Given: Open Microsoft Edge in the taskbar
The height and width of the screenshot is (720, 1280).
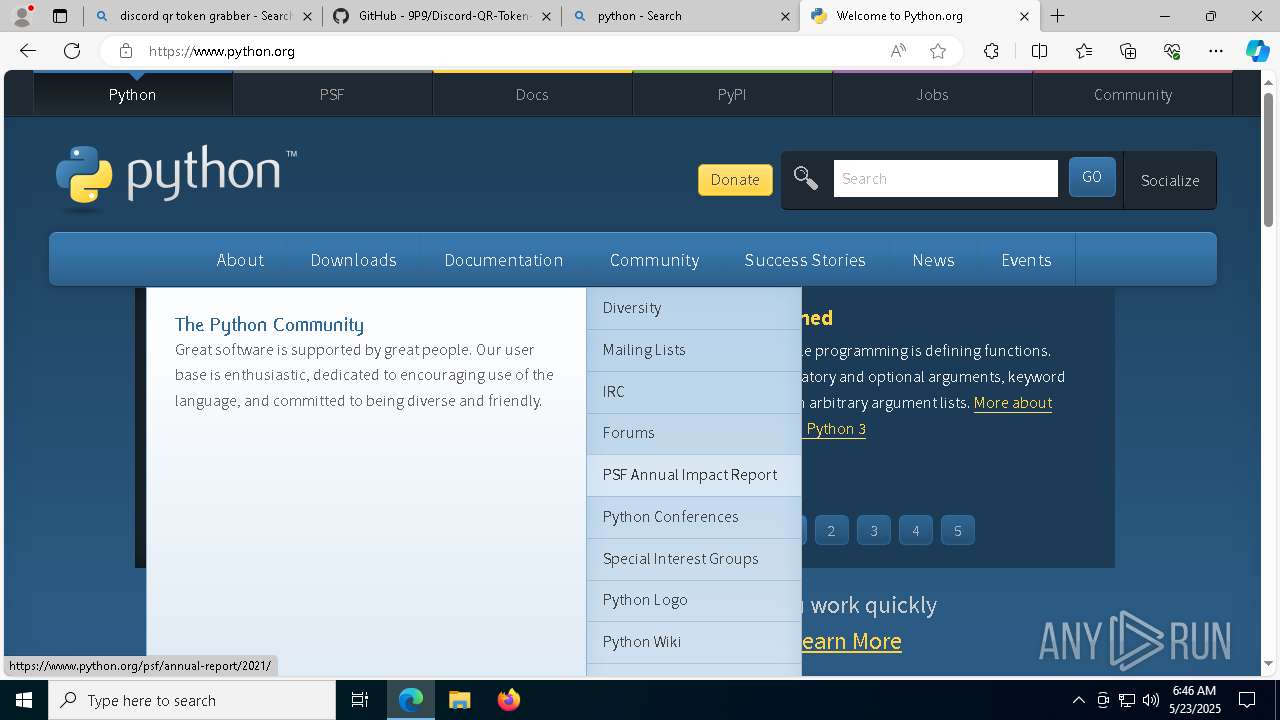Looking at the screenshot, I should (x=411, y=700).
